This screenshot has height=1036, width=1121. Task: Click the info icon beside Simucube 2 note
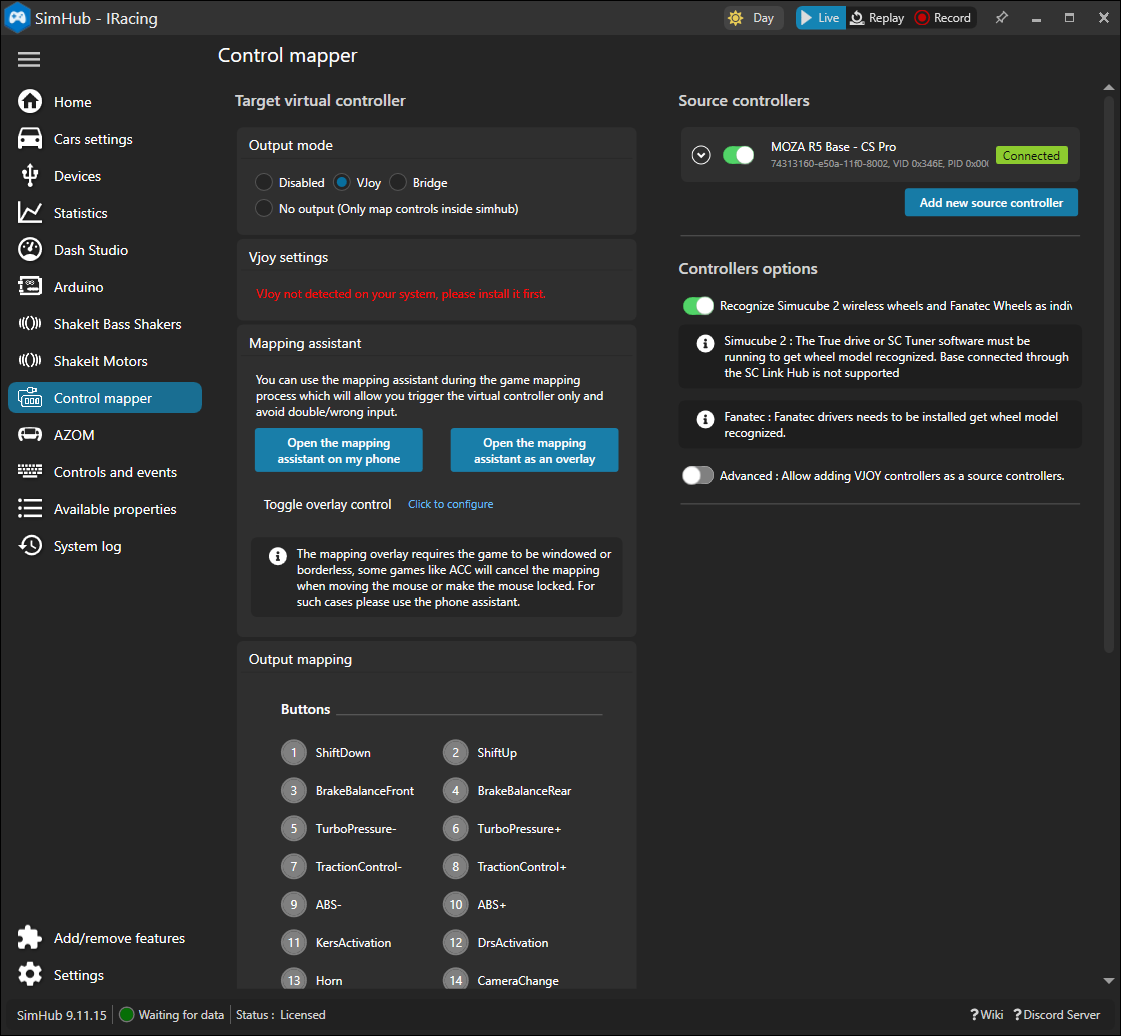[705, 343]
